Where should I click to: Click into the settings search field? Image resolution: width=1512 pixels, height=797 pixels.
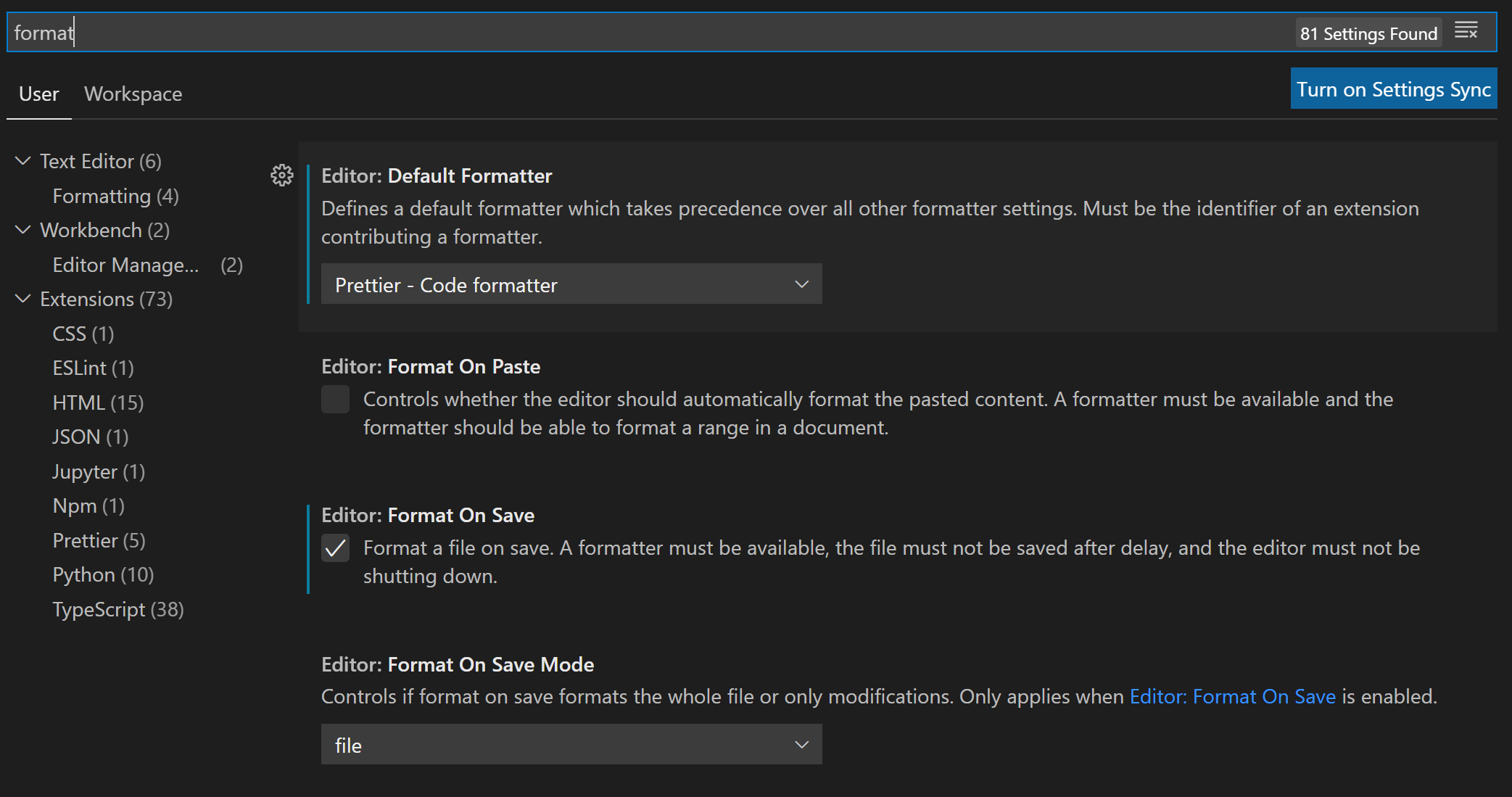[653, 33]
